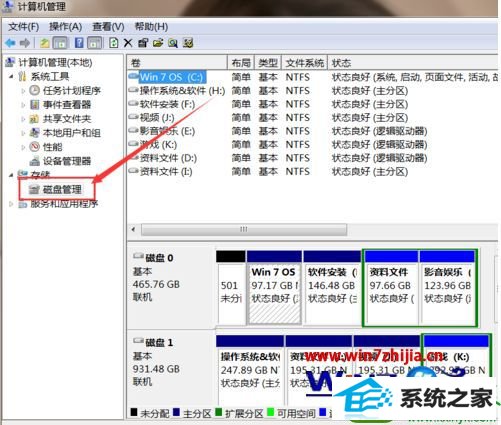This screenshot has width=501, height=425.
Task: Open the 查看(V) menu
Action: 108,27
